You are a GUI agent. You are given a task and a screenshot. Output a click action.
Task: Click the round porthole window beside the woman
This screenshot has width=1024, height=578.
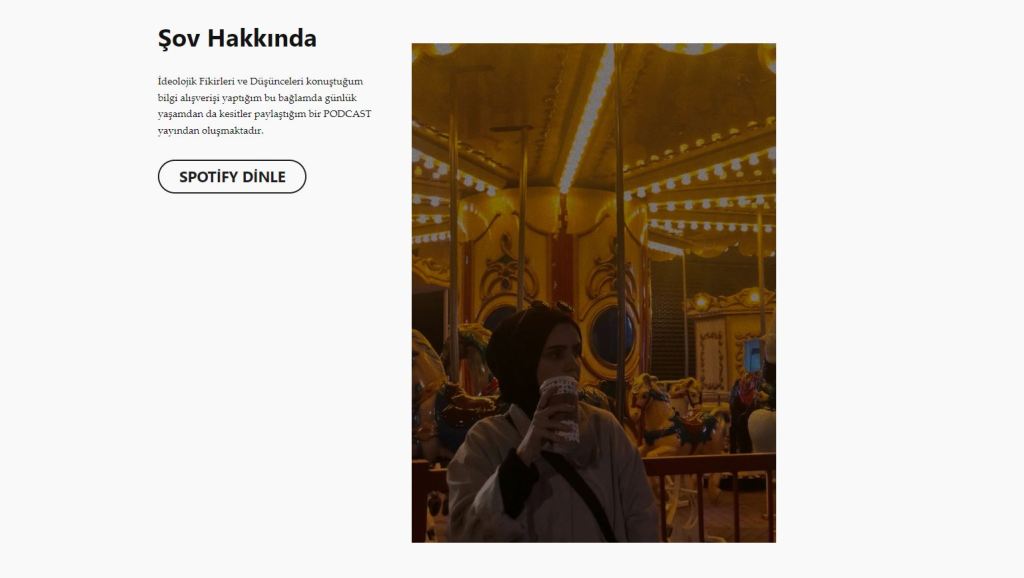(611, 336)
